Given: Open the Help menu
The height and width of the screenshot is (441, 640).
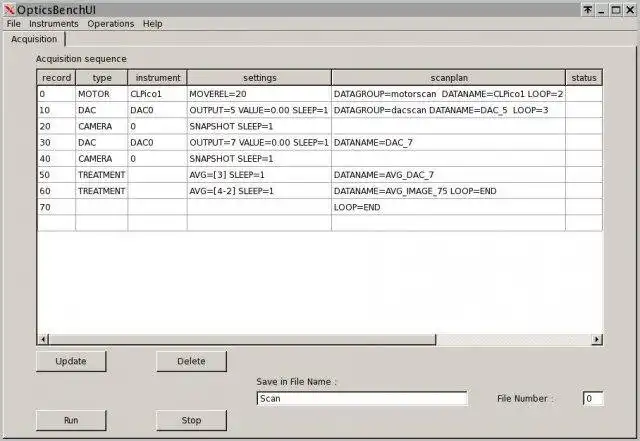Looking at the screenshot, I should coord(153,24).
